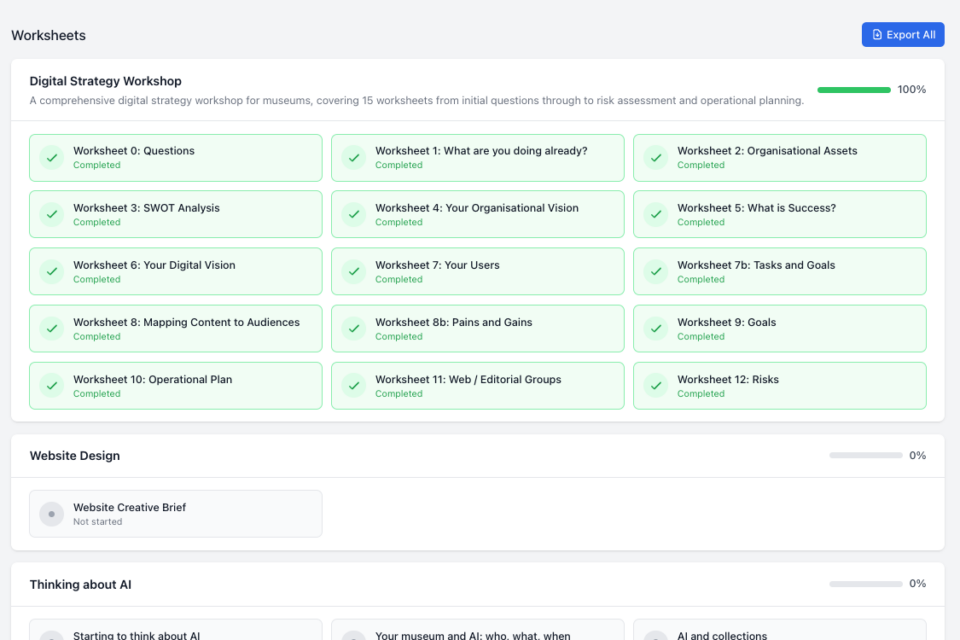The image size is (960, 640).
Task: Click the completed check on Worksheet 10: Operational Plan
Action: [x=52, y=386]
